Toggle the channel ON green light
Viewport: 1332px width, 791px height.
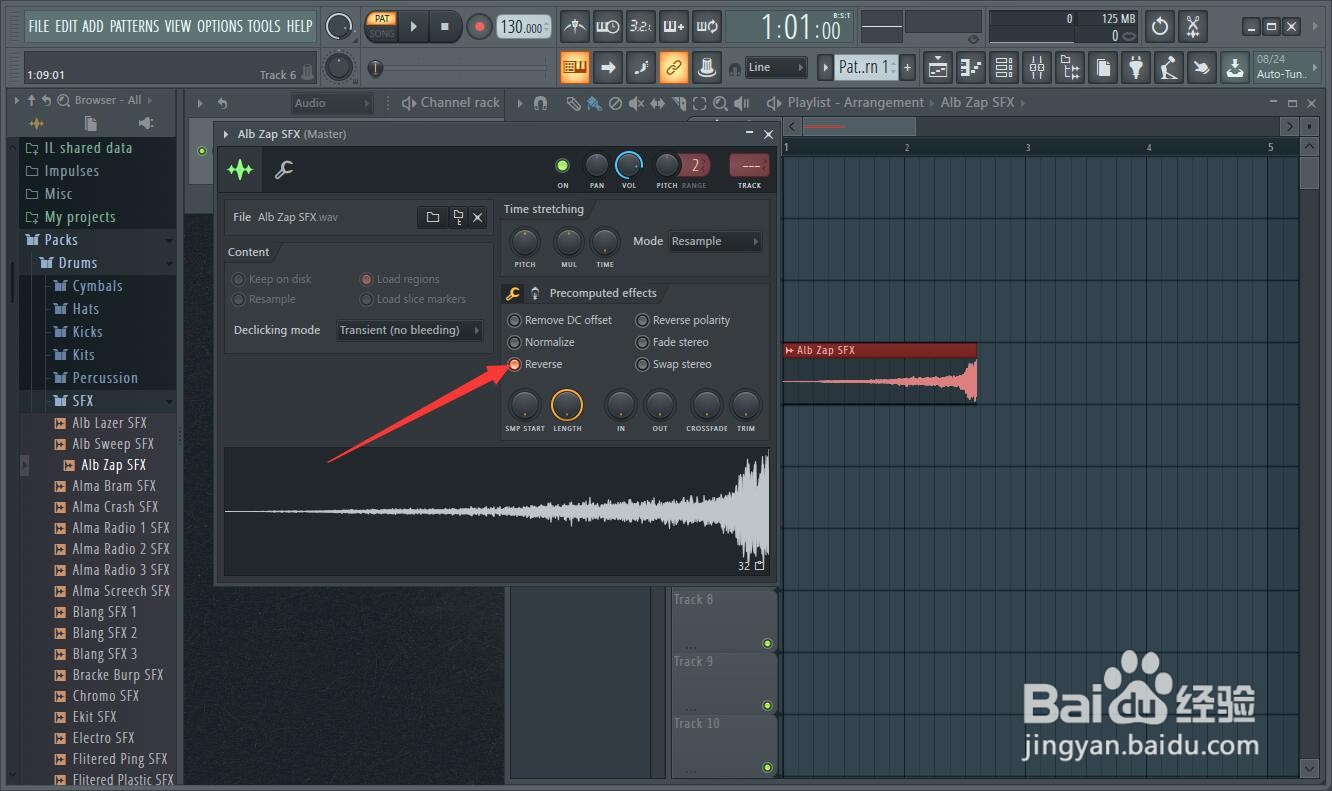(562, 166)
